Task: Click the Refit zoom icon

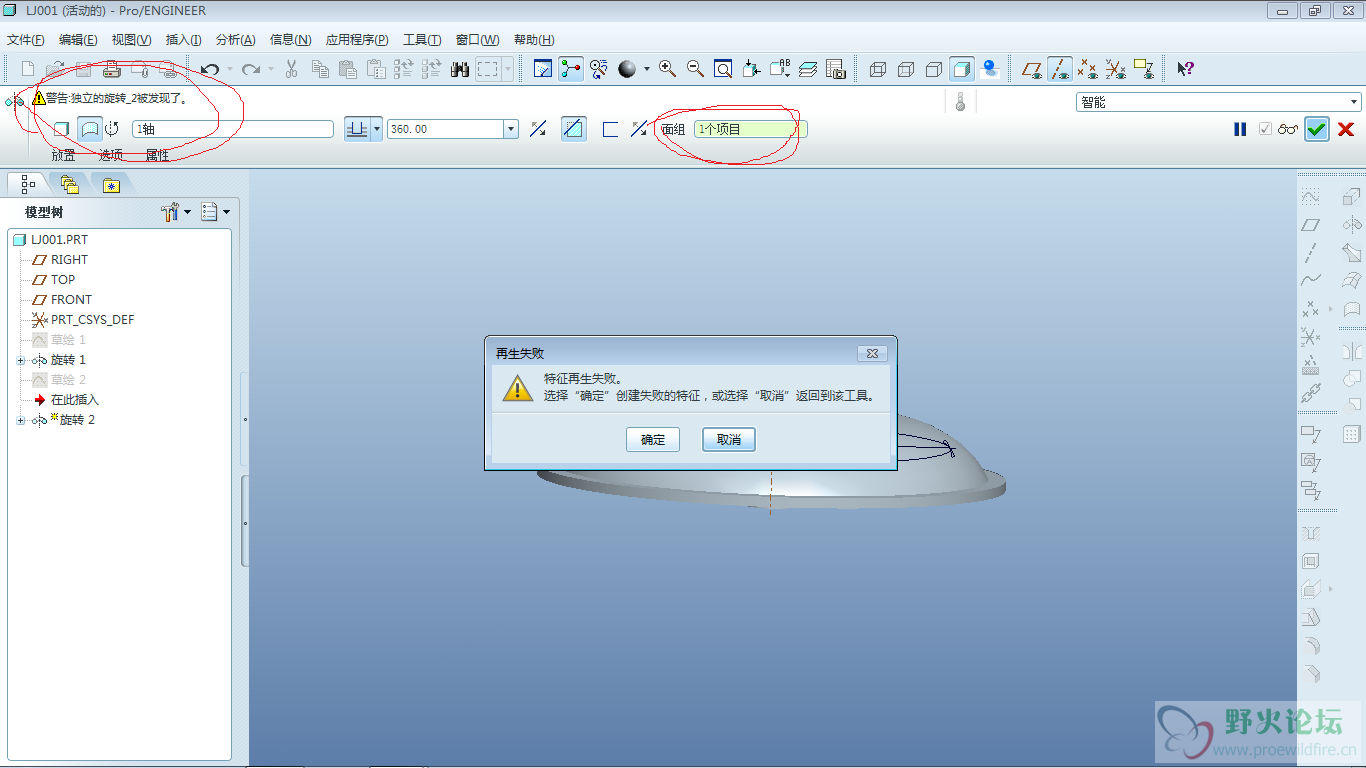Action: click(723, 69)
